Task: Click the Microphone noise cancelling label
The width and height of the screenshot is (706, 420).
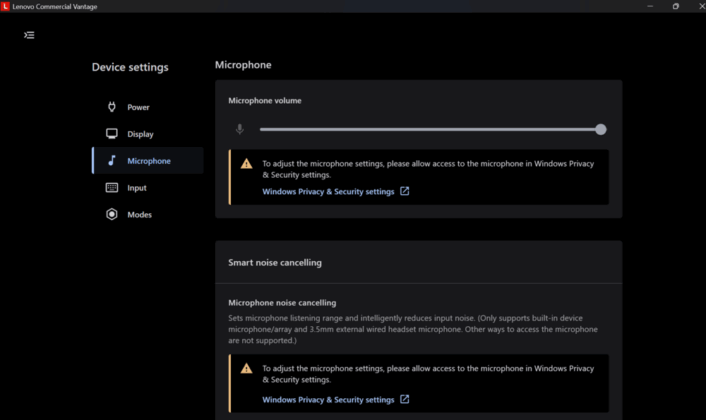Action: (282, 303)
